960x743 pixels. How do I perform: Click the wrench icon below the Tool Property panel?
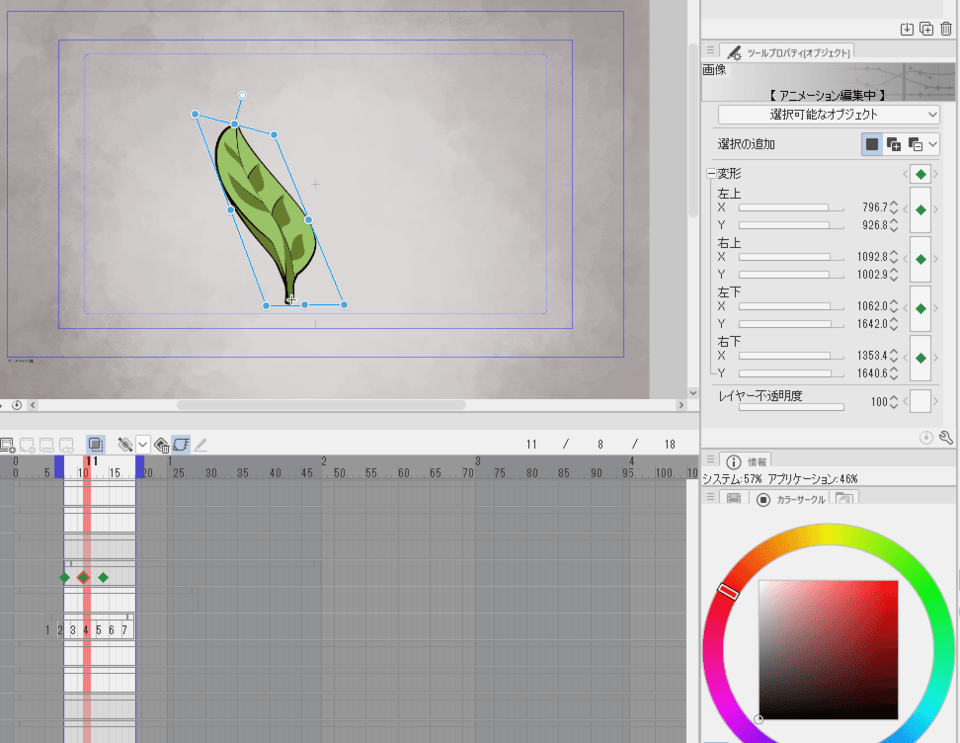[946, 438]
